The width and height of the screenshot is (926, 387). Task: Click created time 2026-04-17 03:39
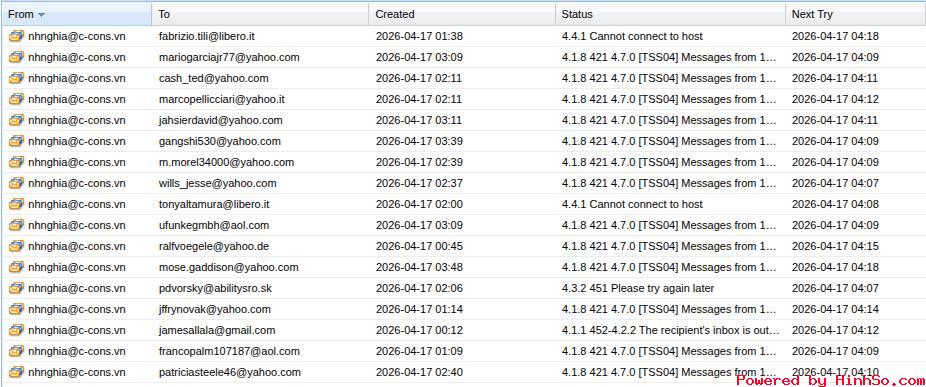419,141
